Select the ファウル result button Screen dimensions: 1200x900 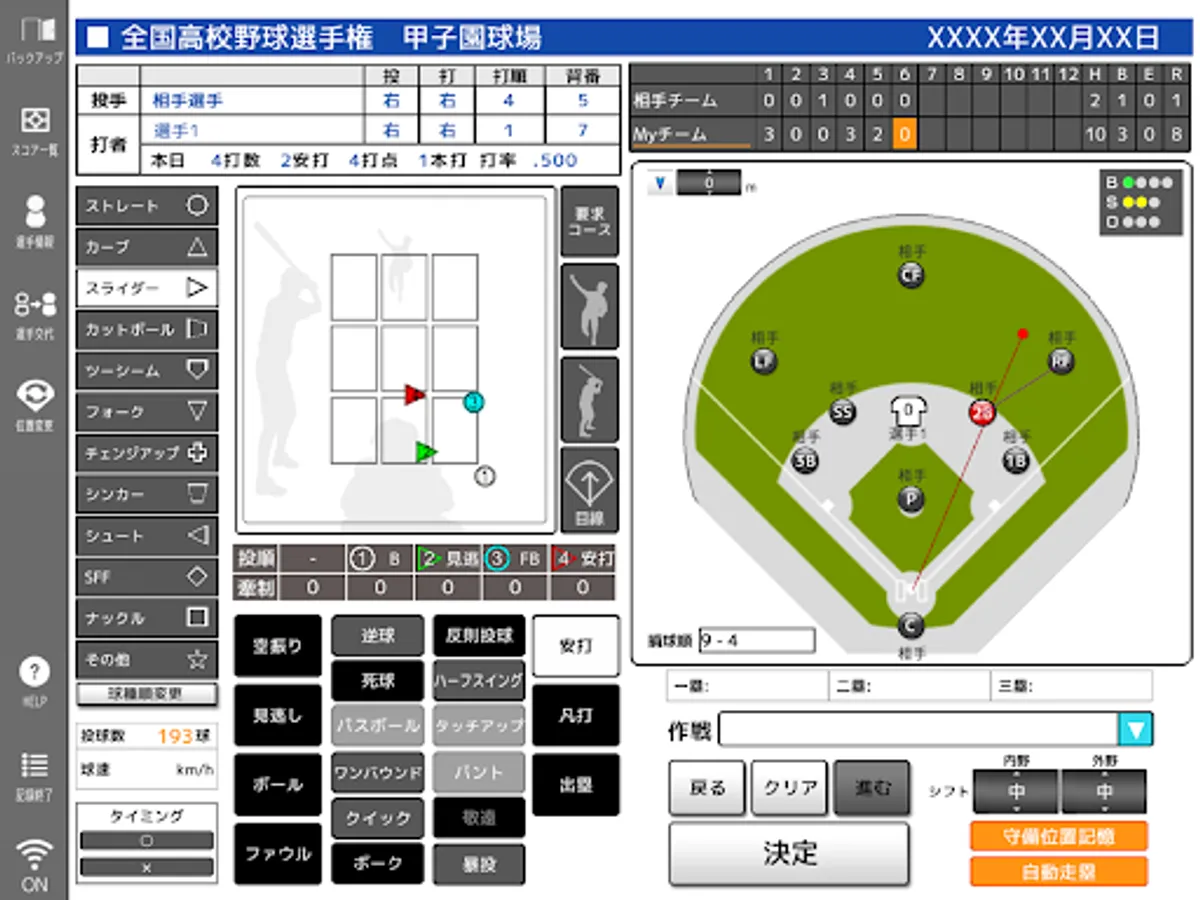point(278,854)
